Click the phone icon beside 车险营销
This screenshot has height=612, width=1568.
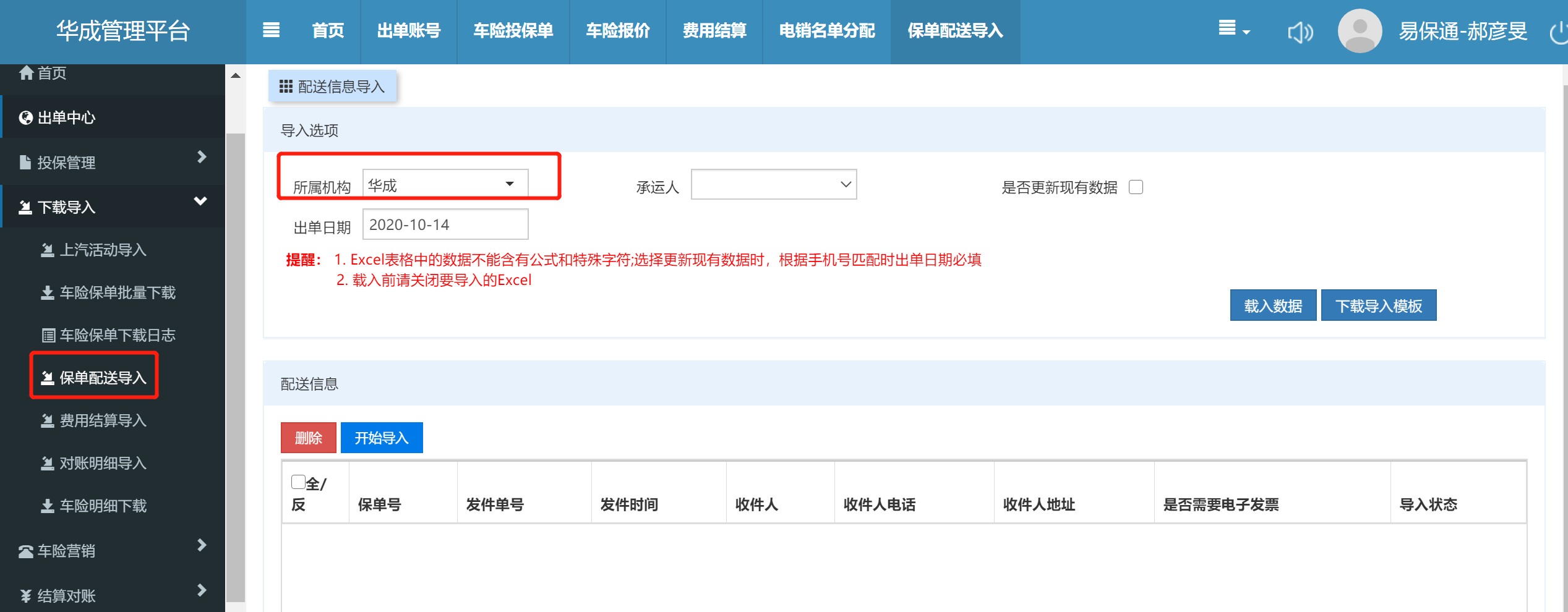[x=26, y=551]
